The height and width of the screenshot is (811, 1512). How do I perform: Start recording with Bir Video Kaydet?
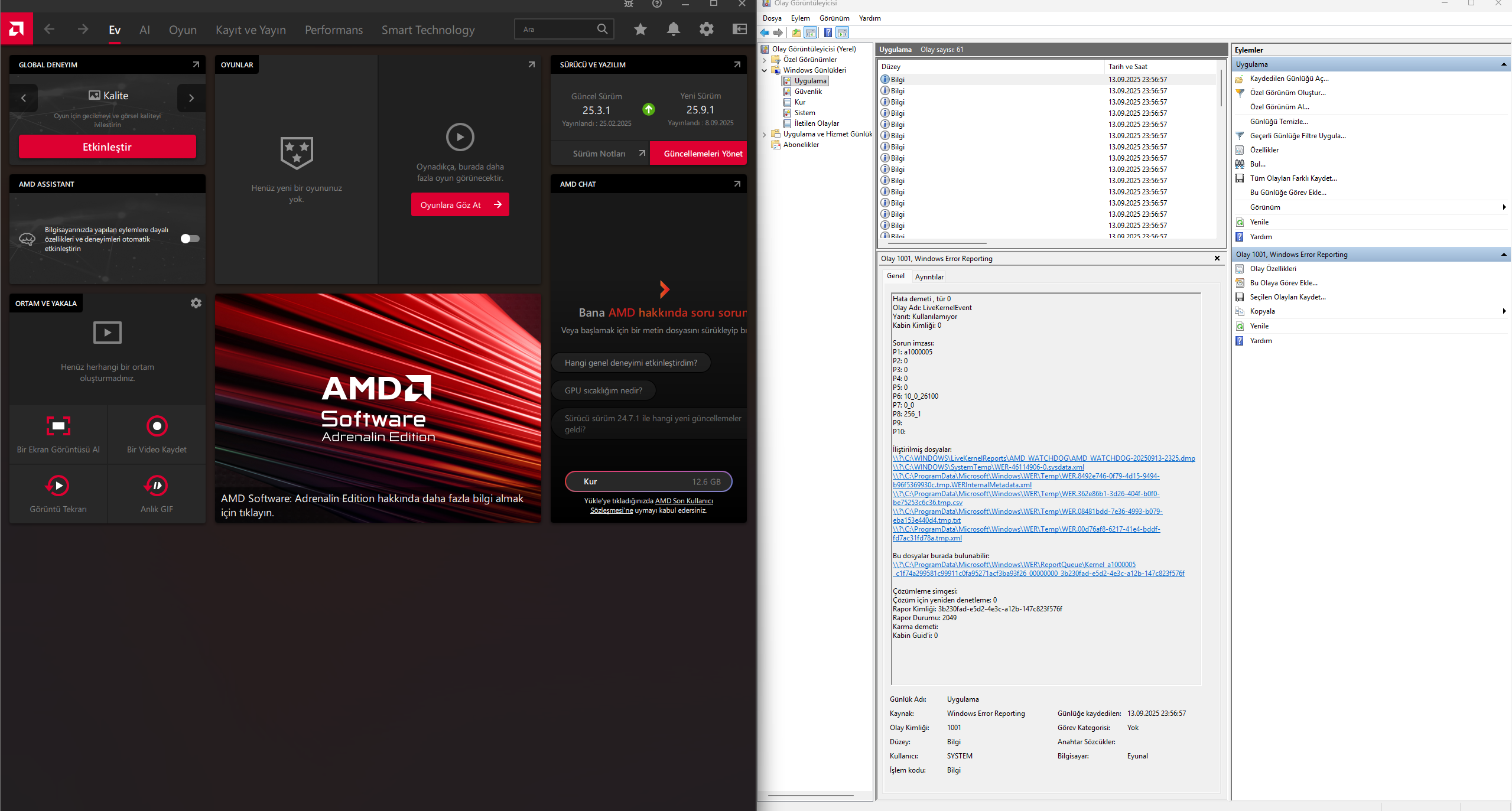coord(157,435)
